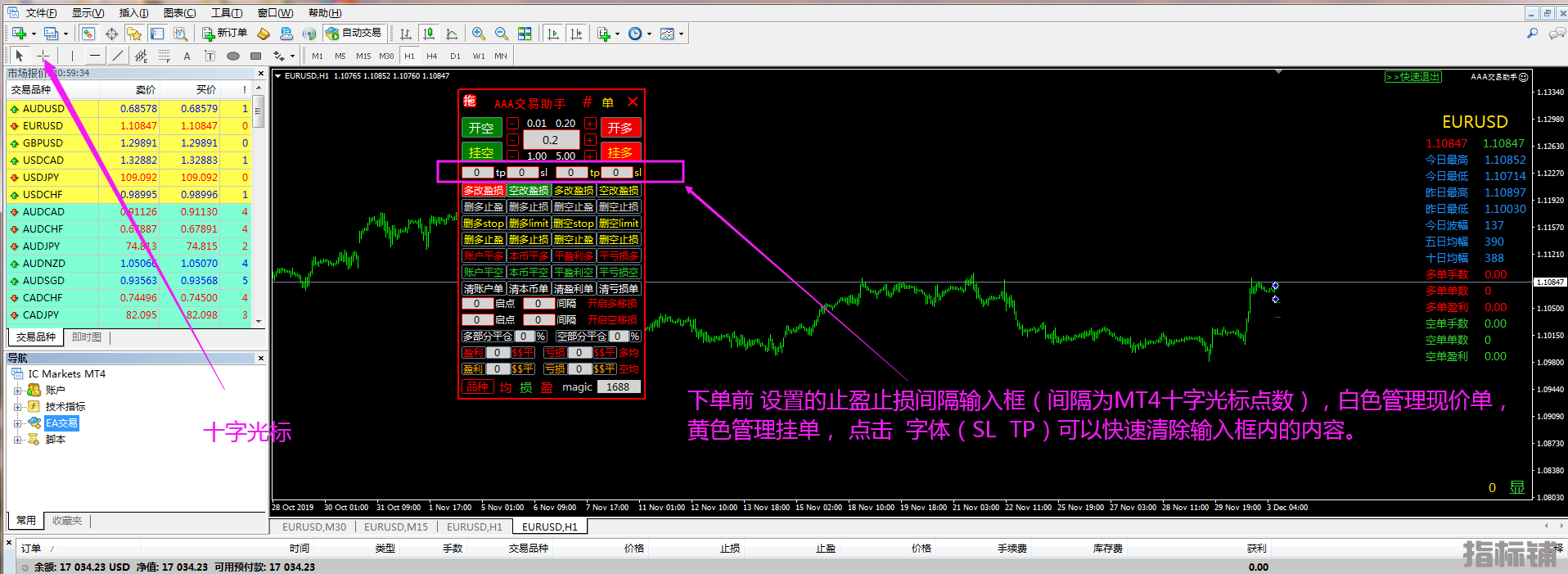Switch chart to candlestick display

coord(428,34)
